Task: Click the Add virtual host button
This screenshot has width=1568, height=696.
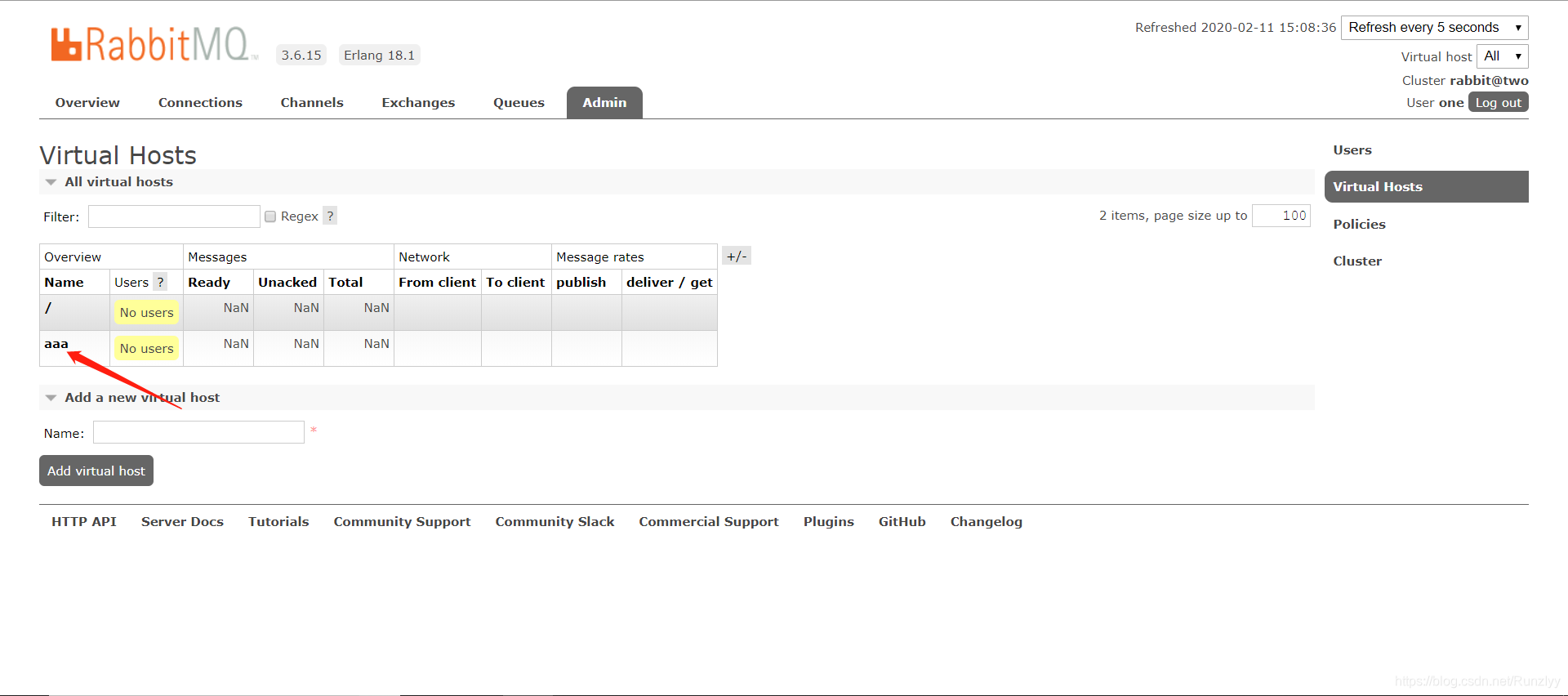Action: click(96, 471)
